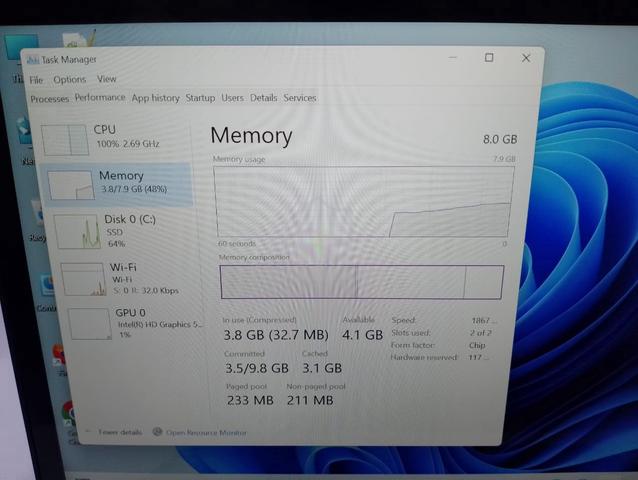
Task: Switch to the Users tab
Action: pos(232,98)
